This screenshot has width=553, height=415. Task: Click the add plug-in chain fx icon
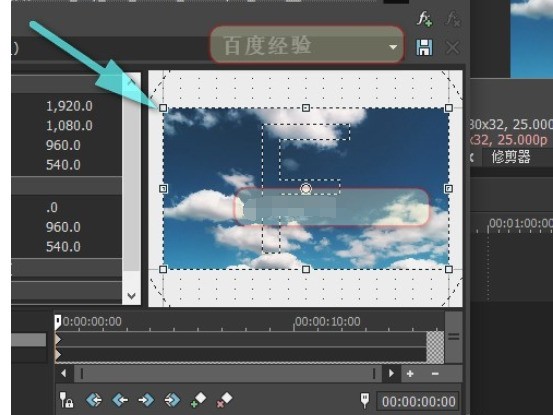coord(424,19)
